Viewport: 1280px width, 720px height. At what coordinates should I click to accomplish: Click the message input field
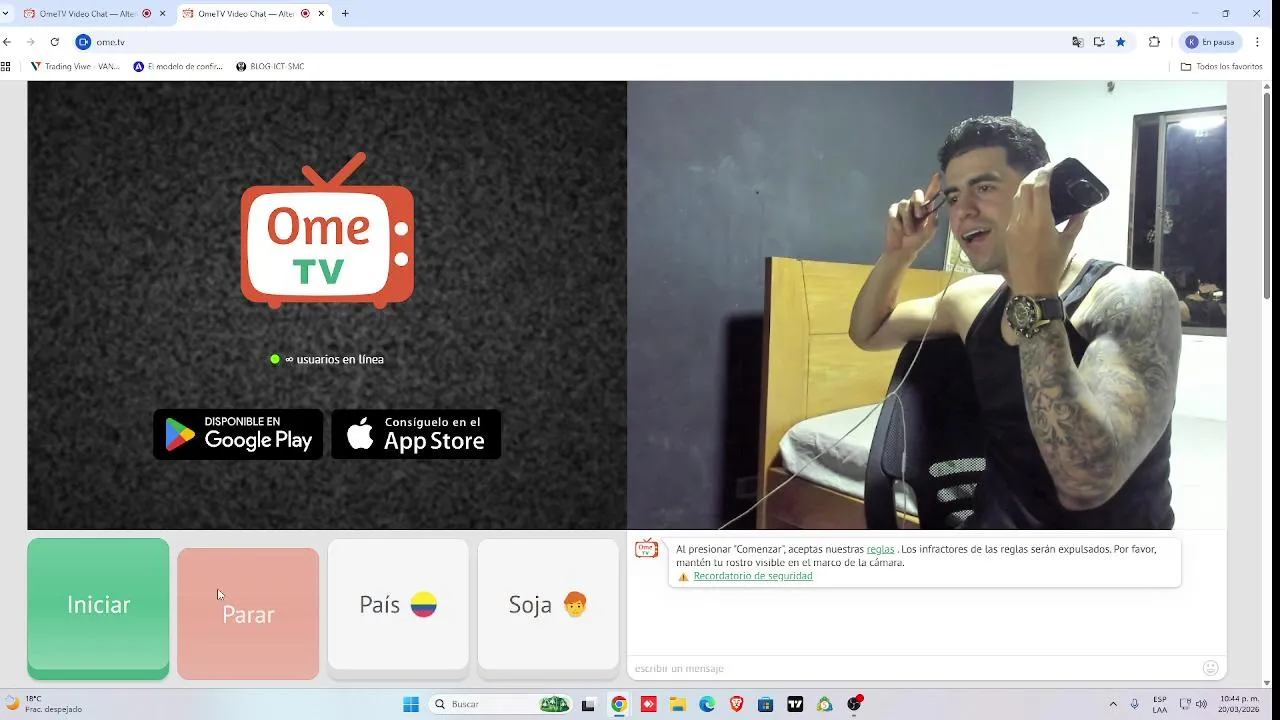[x=915, y=668]
